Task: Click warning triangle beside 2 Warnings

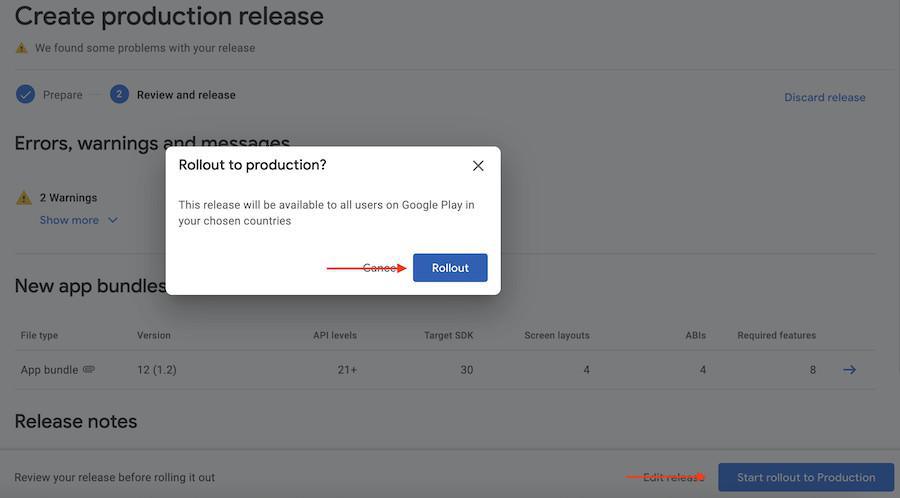Action: (24, 198)
